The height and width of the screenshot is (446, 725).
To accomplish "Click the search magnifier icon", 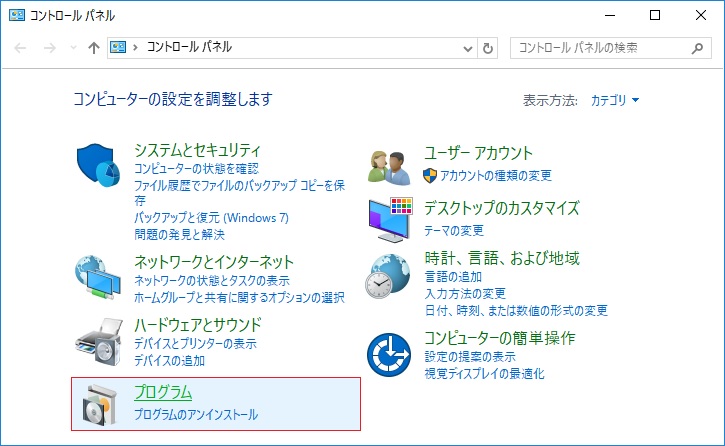I will coord(697,48).
